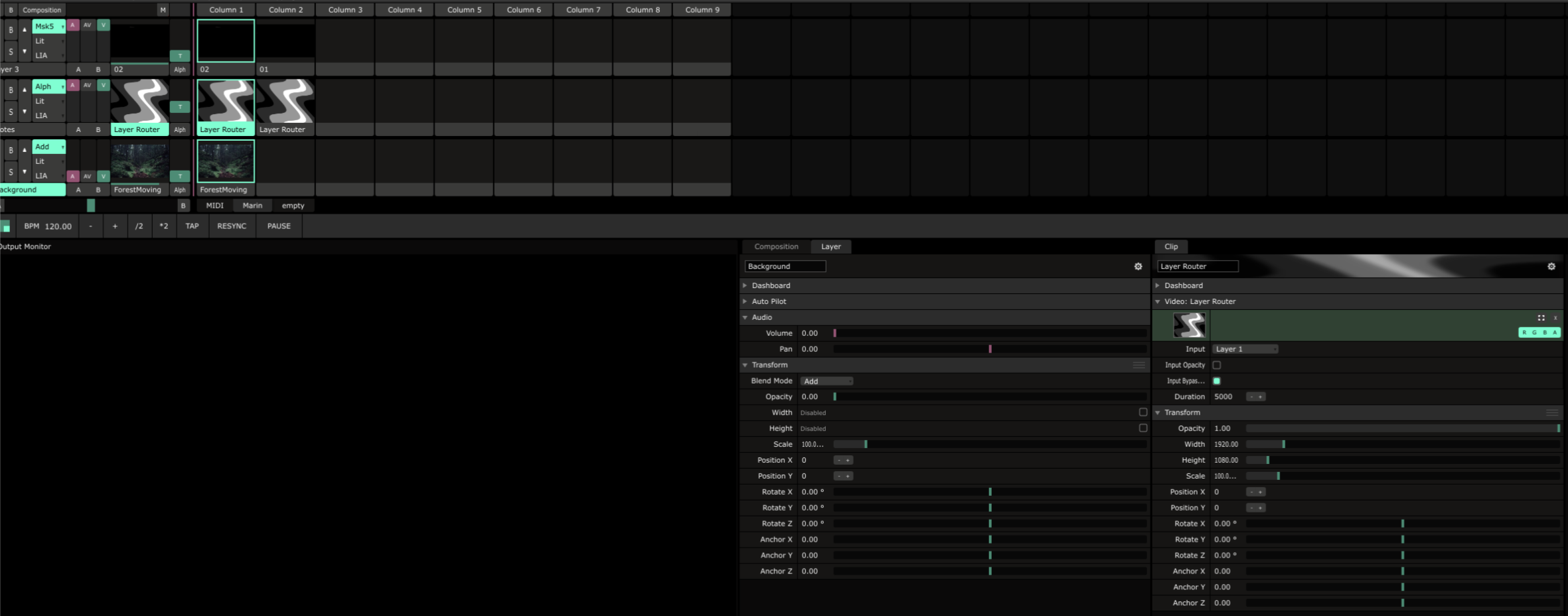Switch to the Composition tab
Screen dimensions: 1568x616
(775, 246)
